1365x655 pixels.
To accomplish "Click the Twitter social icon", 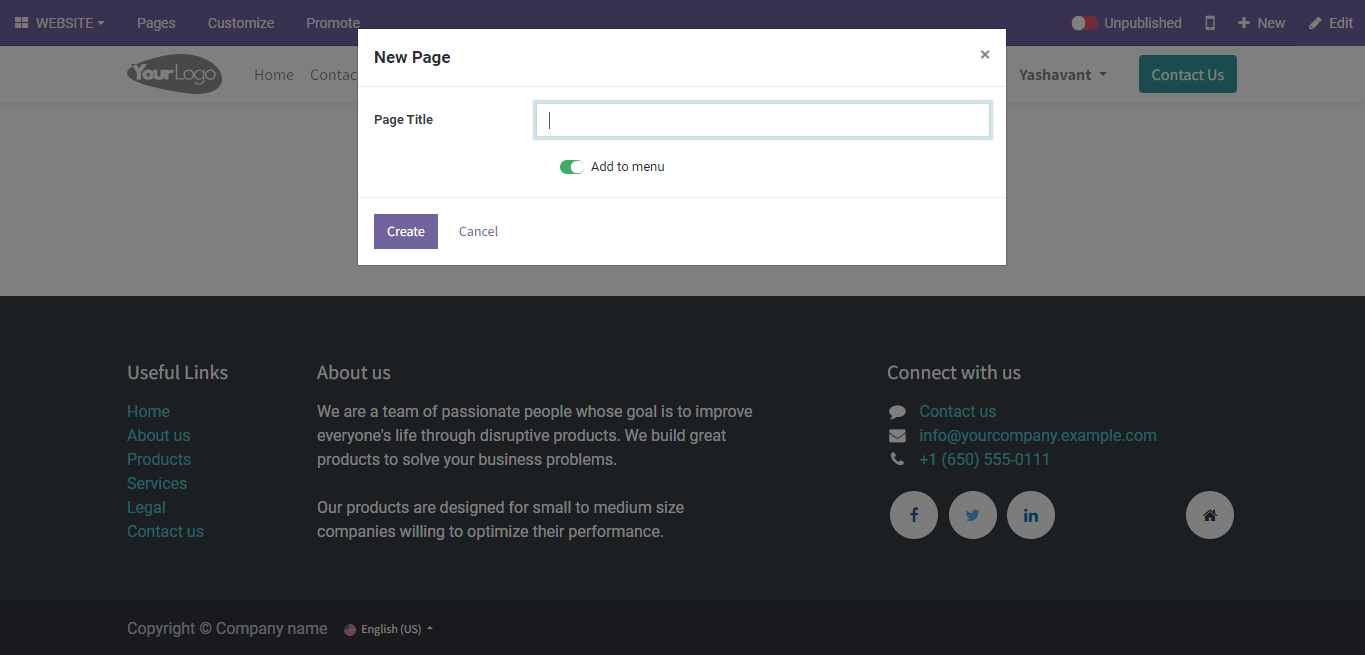I will coord(972,515).
